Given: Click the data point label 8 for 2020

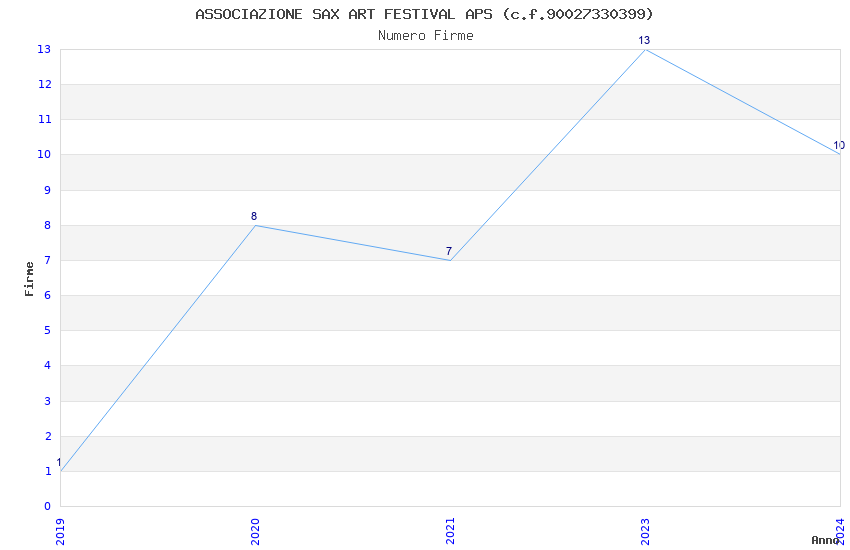Looking at the screenshot, I should 254,216.
